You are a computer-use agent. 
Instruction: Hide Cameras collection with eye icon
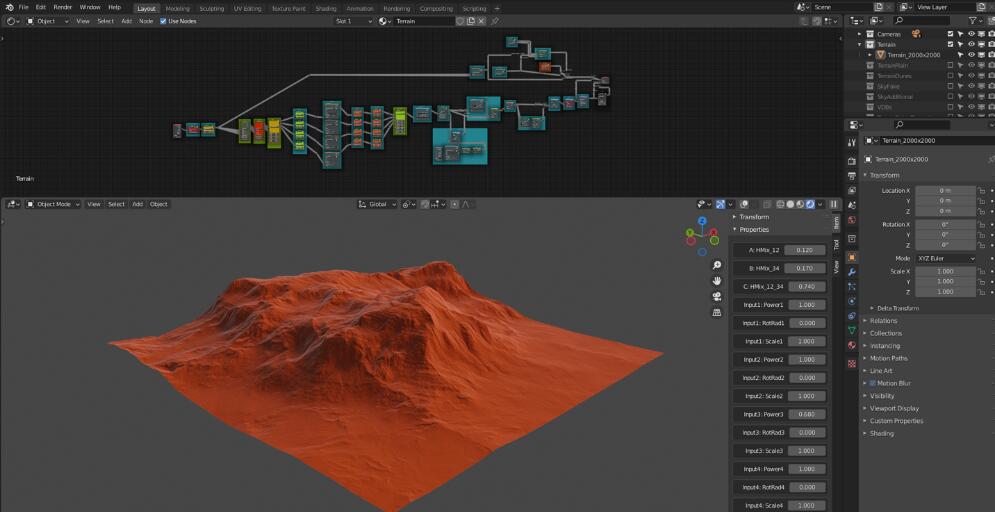(971, 34)
